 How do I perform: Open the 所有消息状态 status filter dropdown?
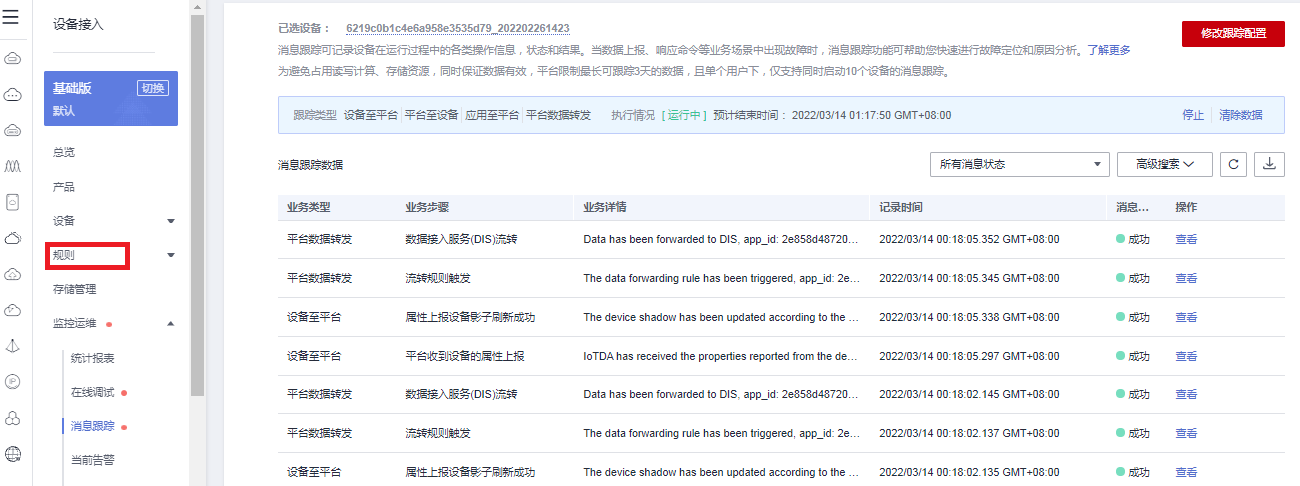pos(1019,164)
